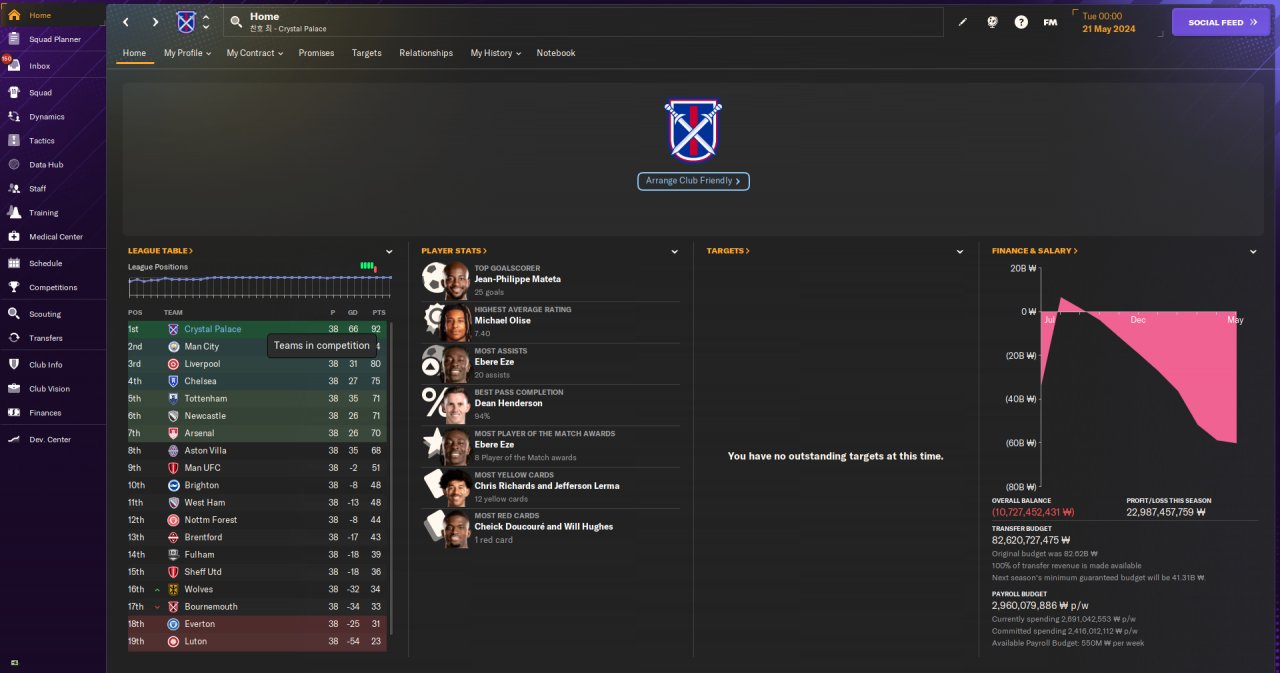Click the league positions line graph
Image resolution: width=1280 pixels, height=673 pixels.
pos(260,285)
